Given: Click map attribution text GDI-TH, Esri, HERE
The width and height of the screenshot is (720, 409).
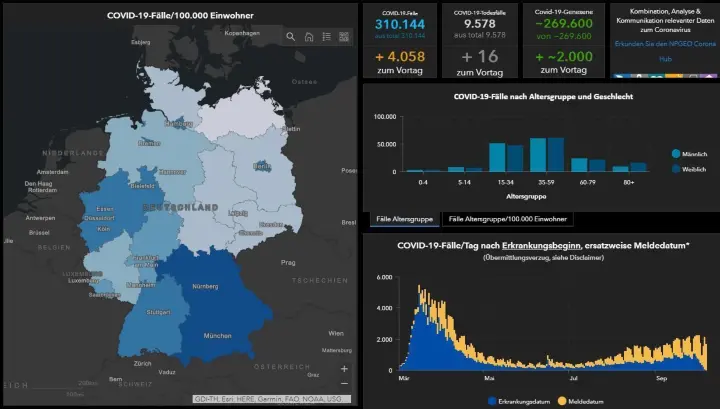Looking at the screenshot, I should [x=269, y=398].
